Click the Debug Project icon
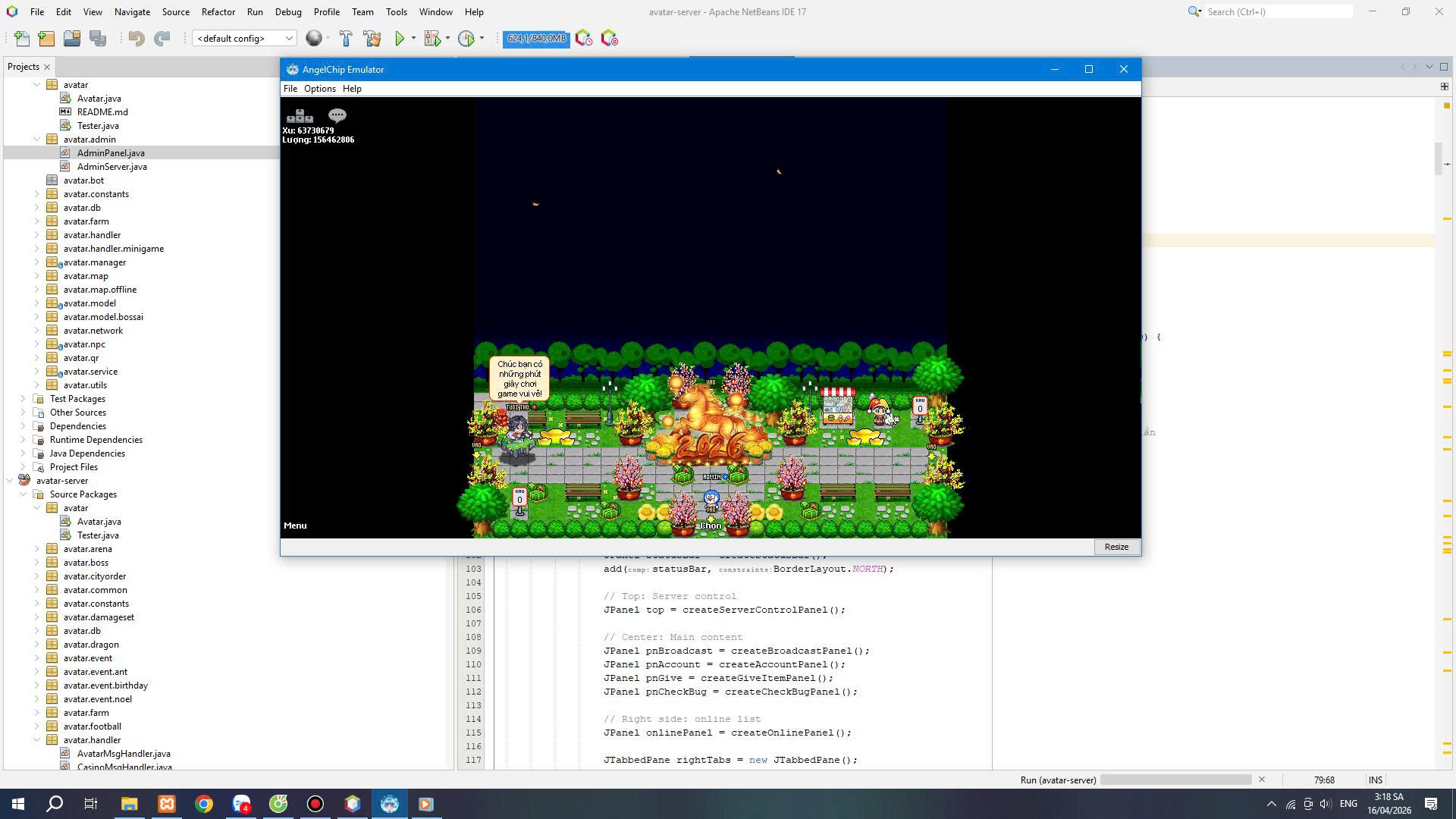This screenshot has height=819, width=1456. coord(432,39)
